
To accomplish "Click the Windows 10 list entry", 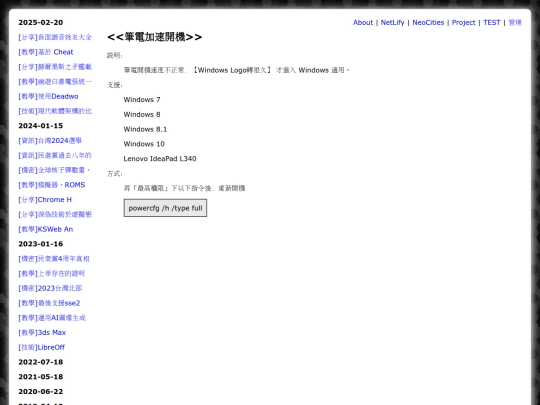I will pyautogui.click(x=144, y=144).
